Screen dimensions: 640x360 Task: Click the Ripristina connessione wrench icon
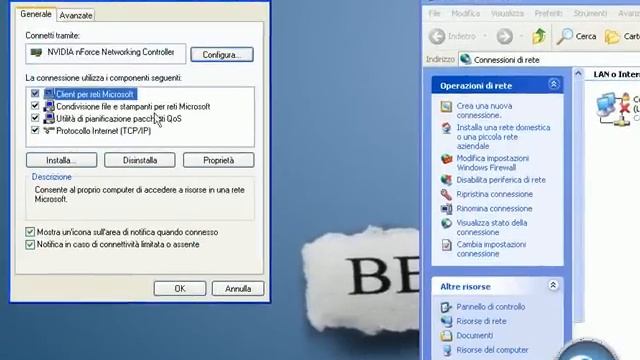[x=446, y=194]
